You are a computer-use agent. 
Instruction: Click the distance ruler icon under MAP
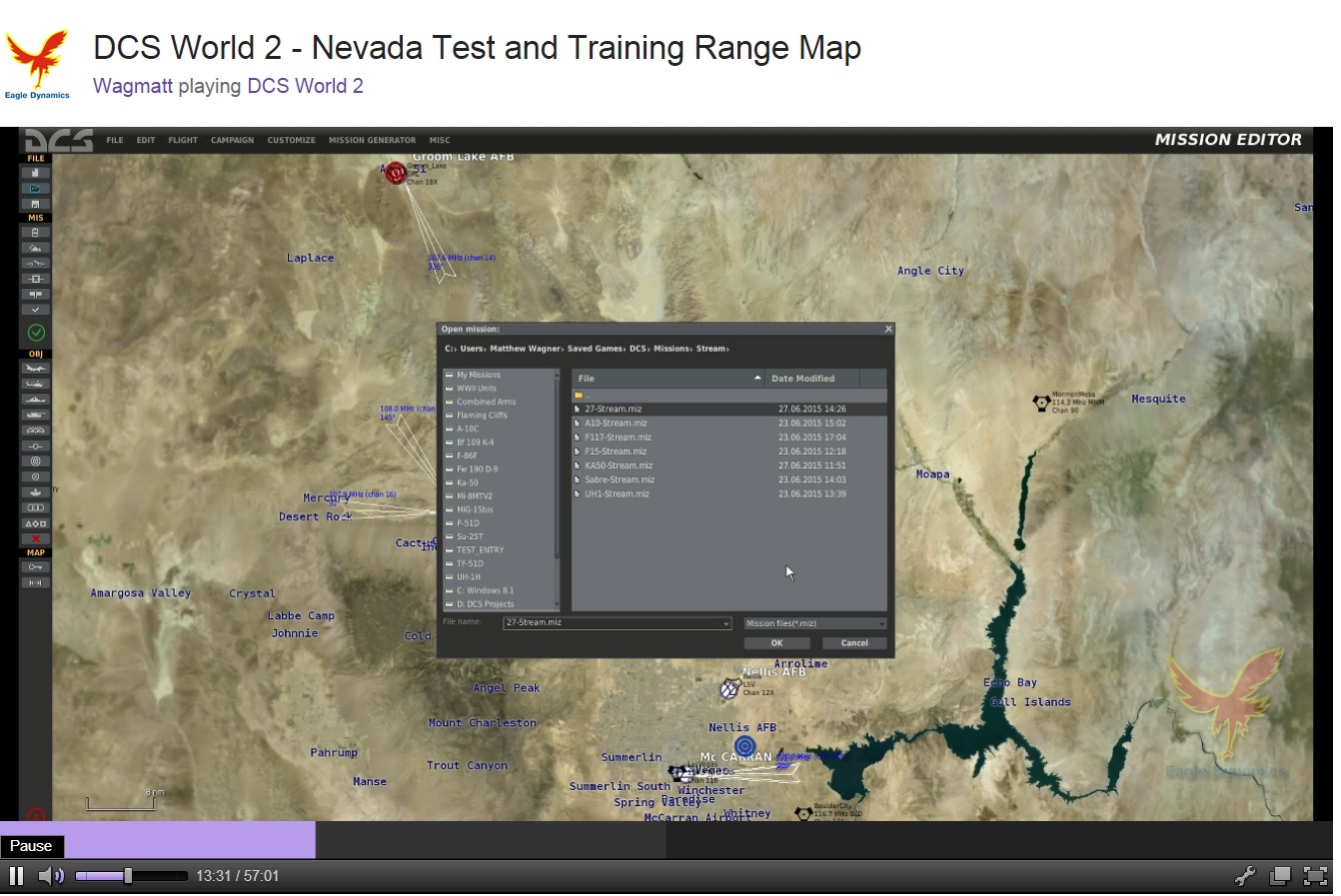[35, 582]
